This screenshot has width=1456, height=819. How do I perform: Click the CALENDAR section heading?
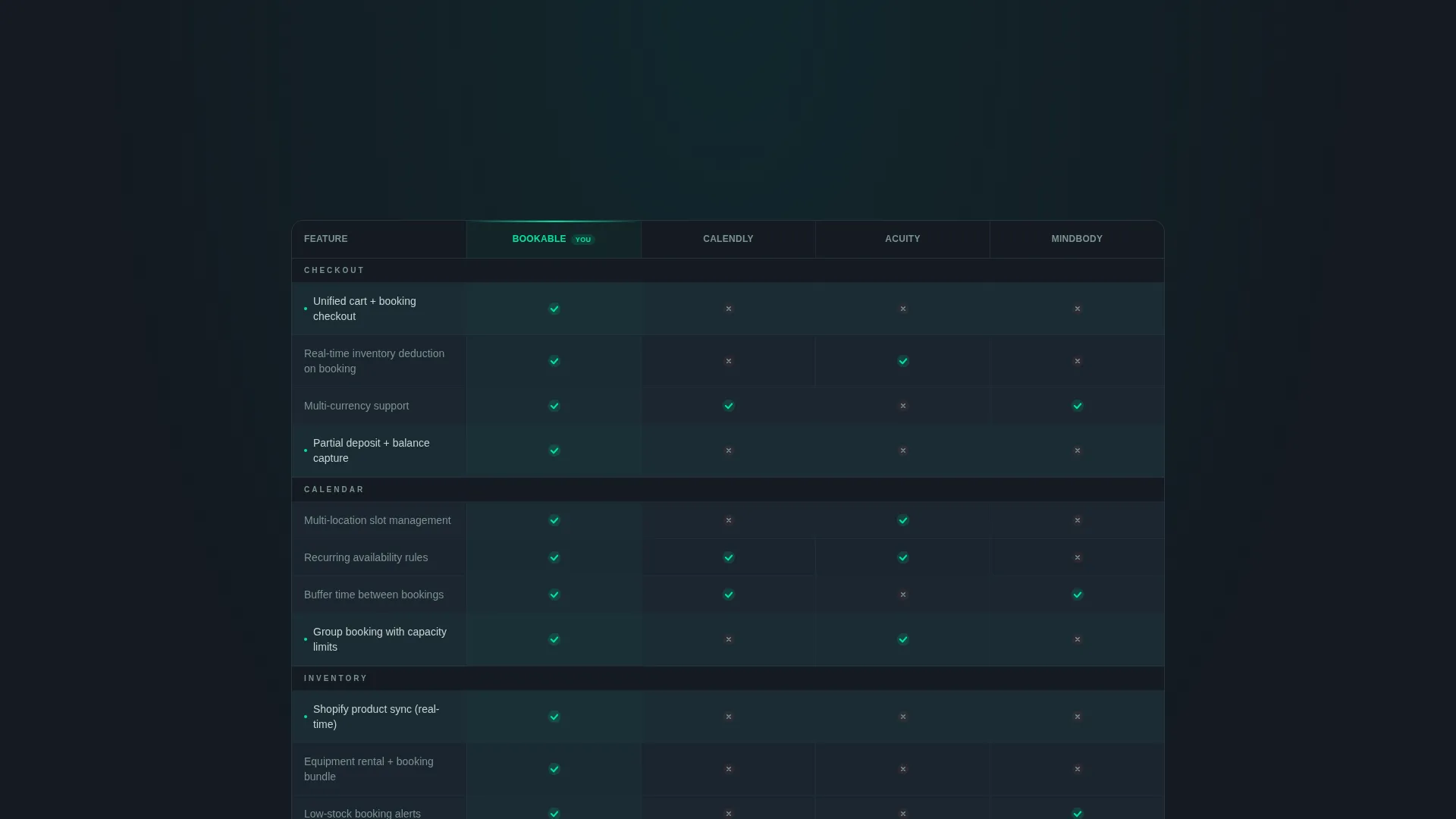334,490
